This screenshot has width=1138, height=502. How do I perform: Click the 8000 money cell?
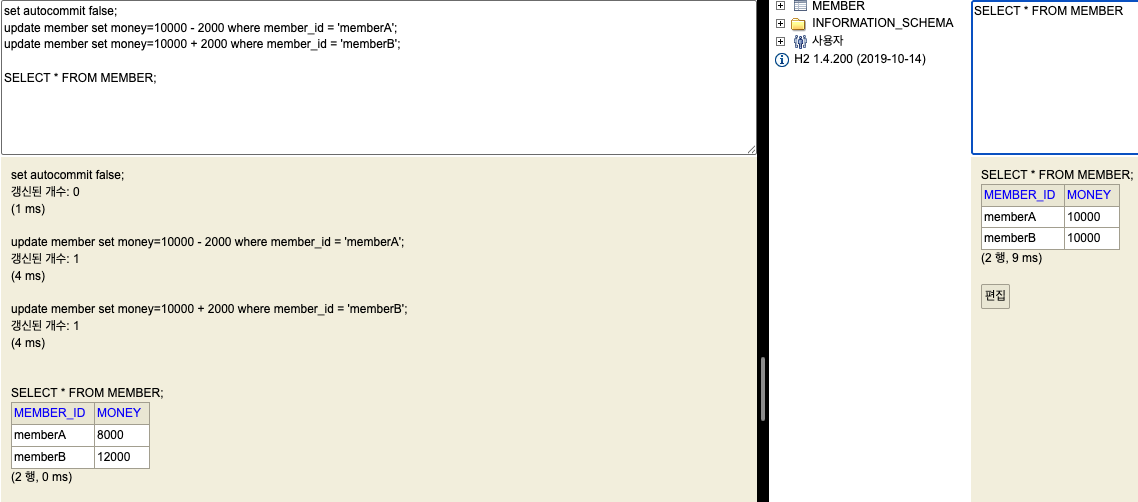122,435
